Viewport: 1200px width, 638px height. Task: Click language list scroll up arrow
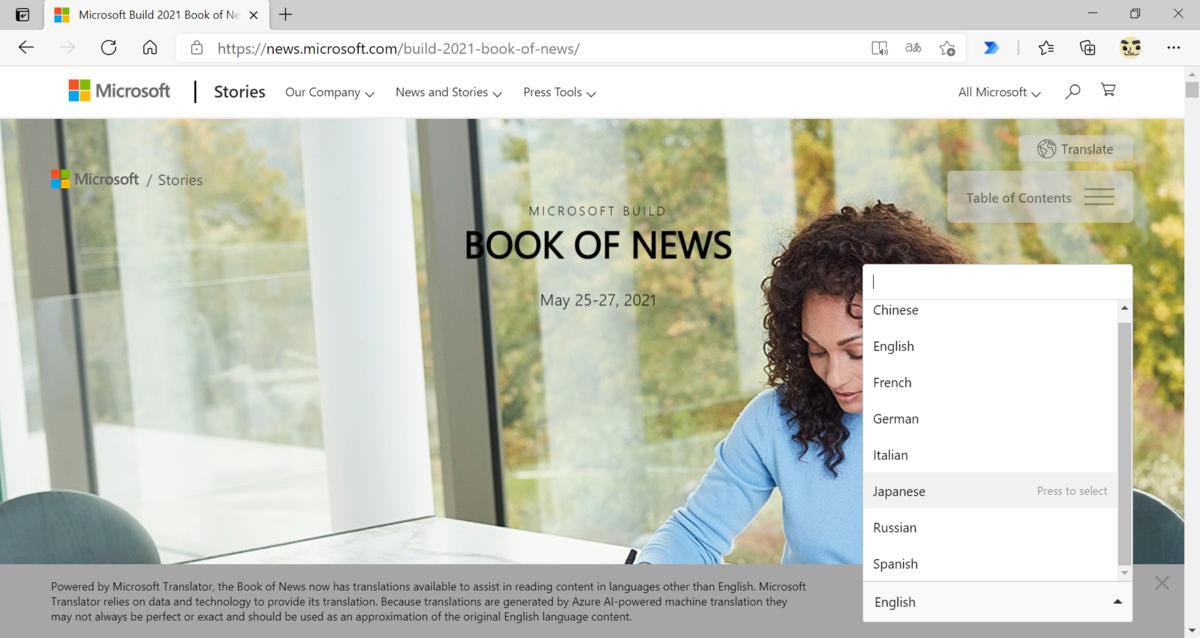(x=1124, y=308)
